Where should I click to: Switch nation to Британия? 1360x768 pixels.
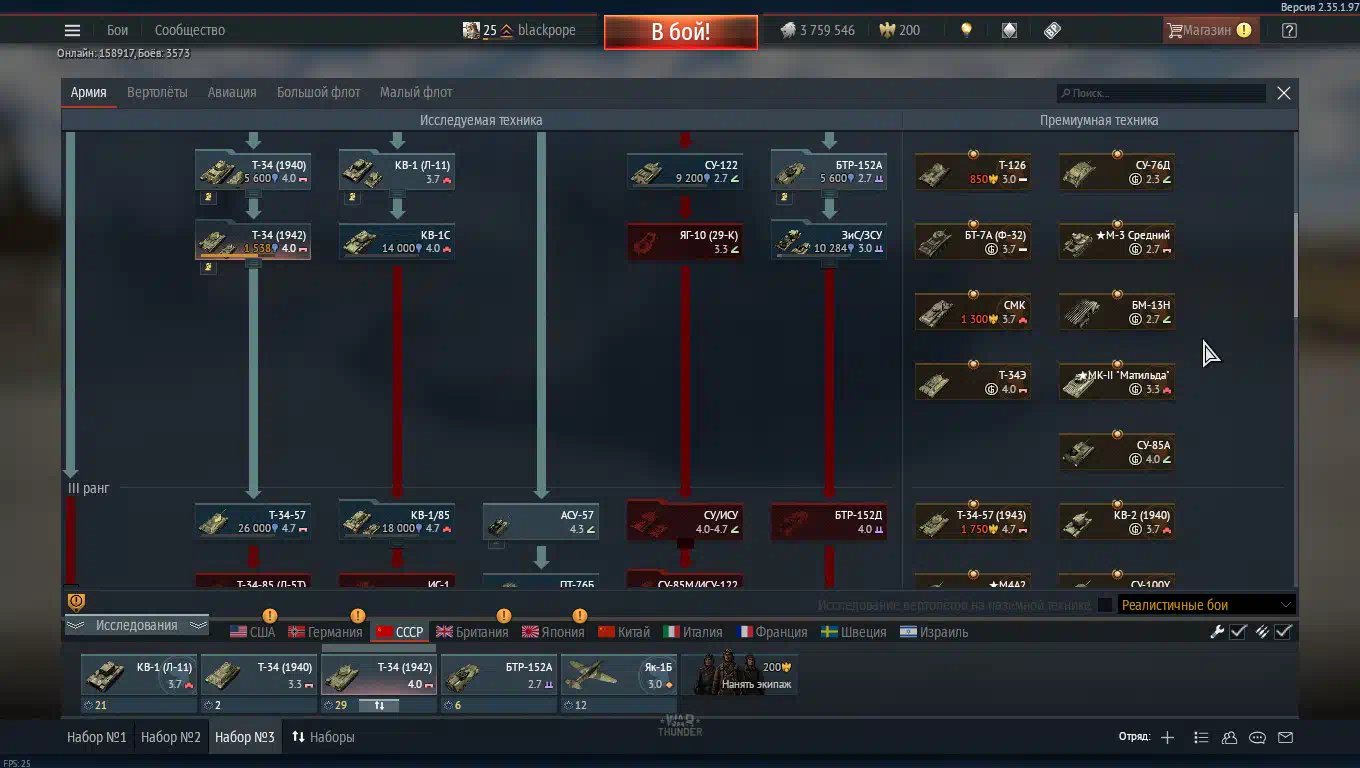coord(472,632)
